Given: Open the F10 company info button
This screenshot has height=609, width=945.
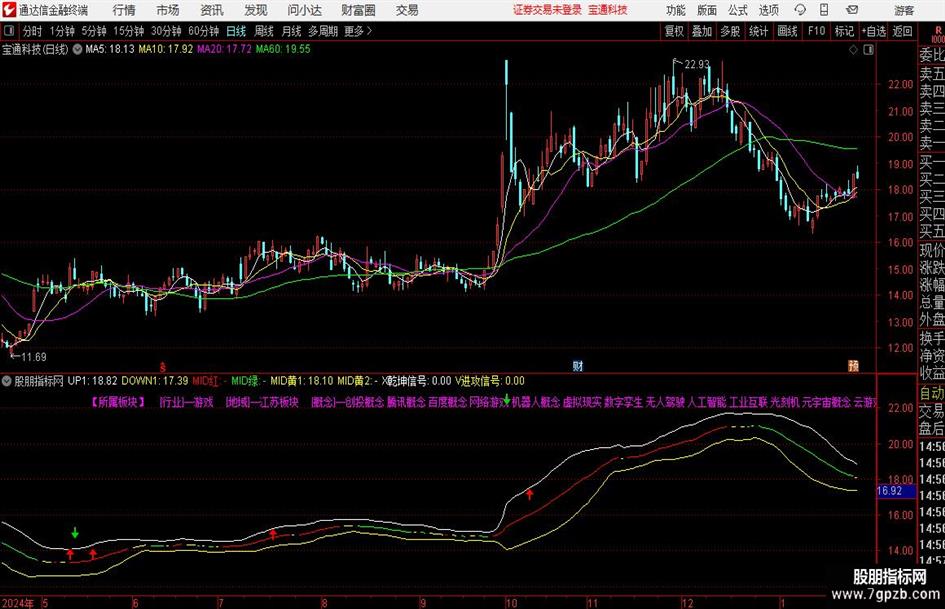Looking at the screenshot, I should pos(817,31).
